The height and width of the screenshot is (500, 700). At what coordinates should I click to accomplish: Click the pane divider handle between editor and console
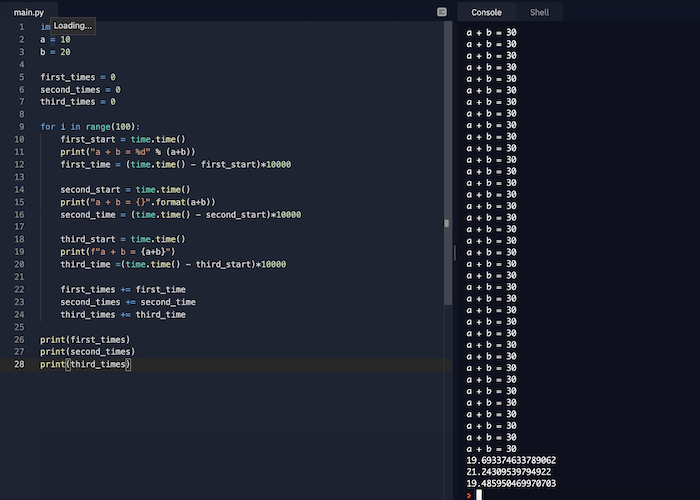click(x=454, y=253)
